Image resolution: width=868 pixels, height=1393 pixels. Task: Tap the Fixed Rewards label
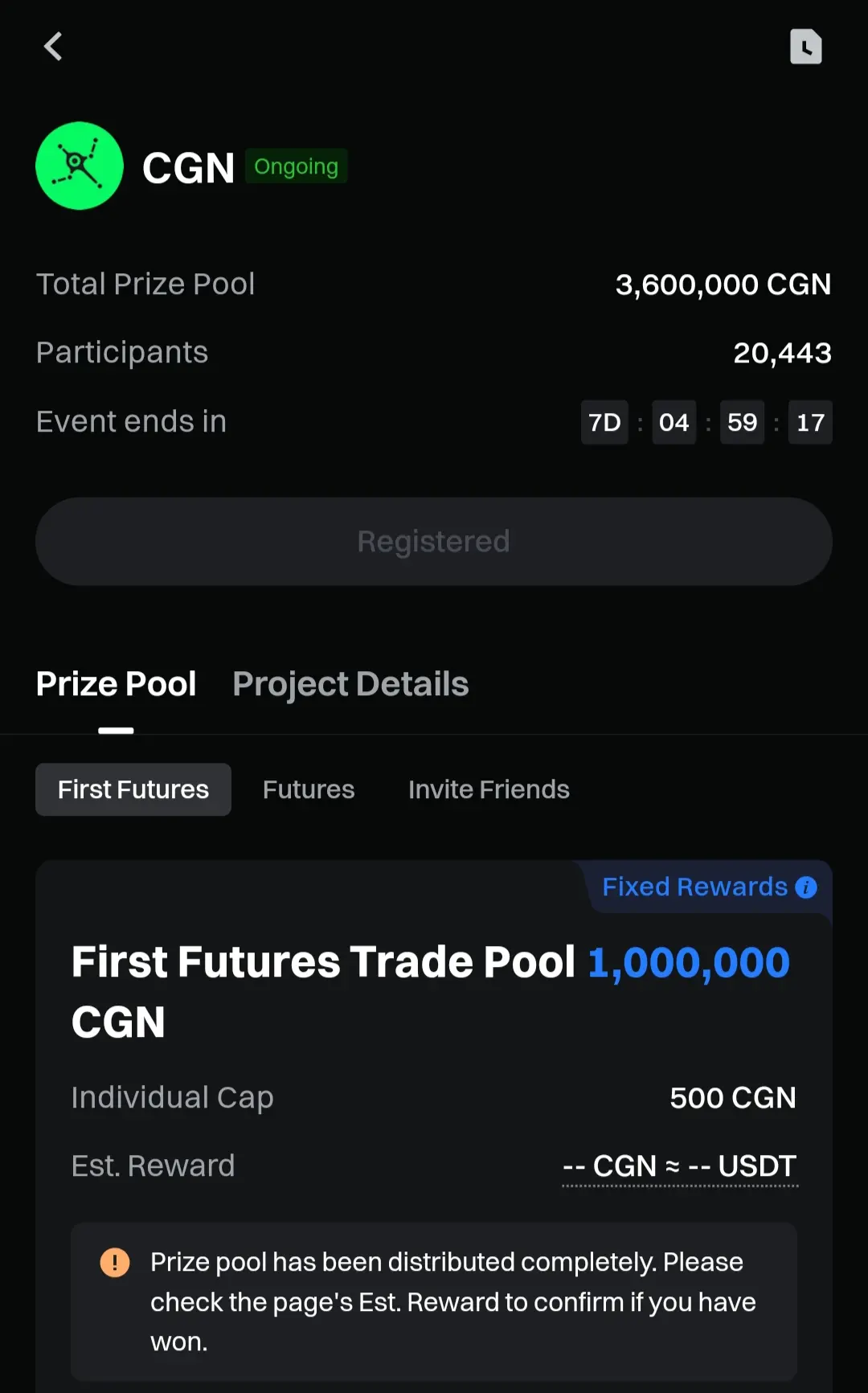pyautogui.click(x=694, y=887)
